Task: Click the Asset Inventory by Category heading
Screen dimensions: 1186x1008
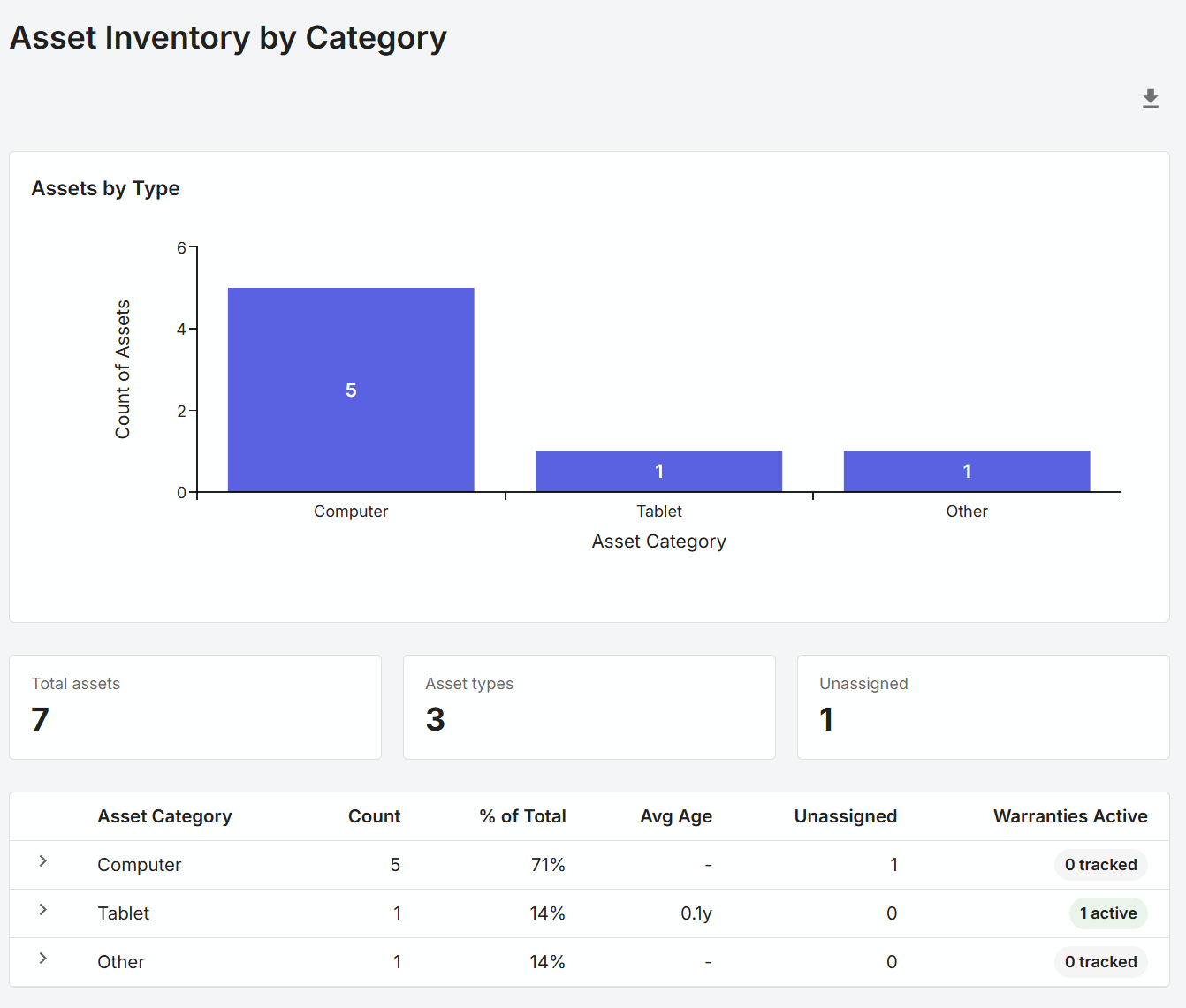Action: (x=227, y=37)
